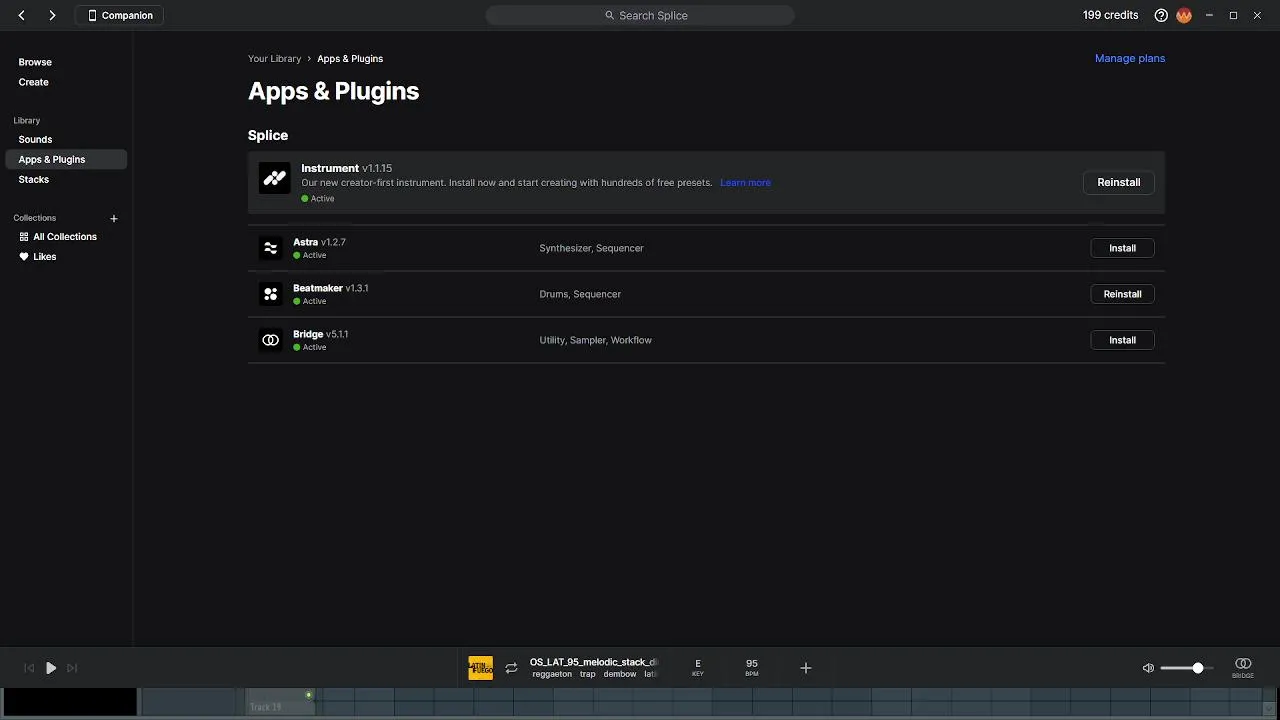
Task: Reinstall the Instrument plugin
Action: (1119, 182)
